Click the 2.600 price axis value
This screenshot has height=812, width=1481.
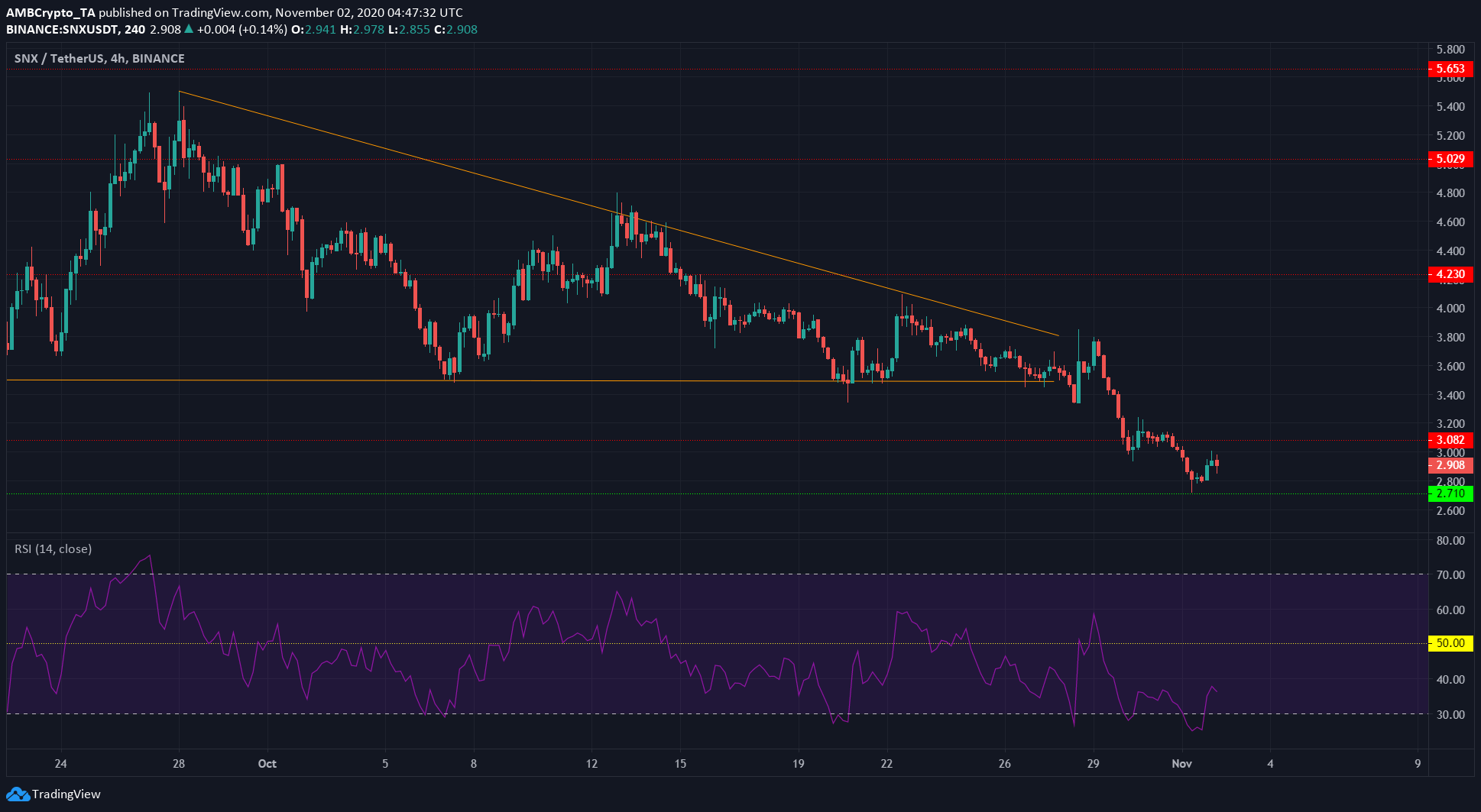(1450, 511)
